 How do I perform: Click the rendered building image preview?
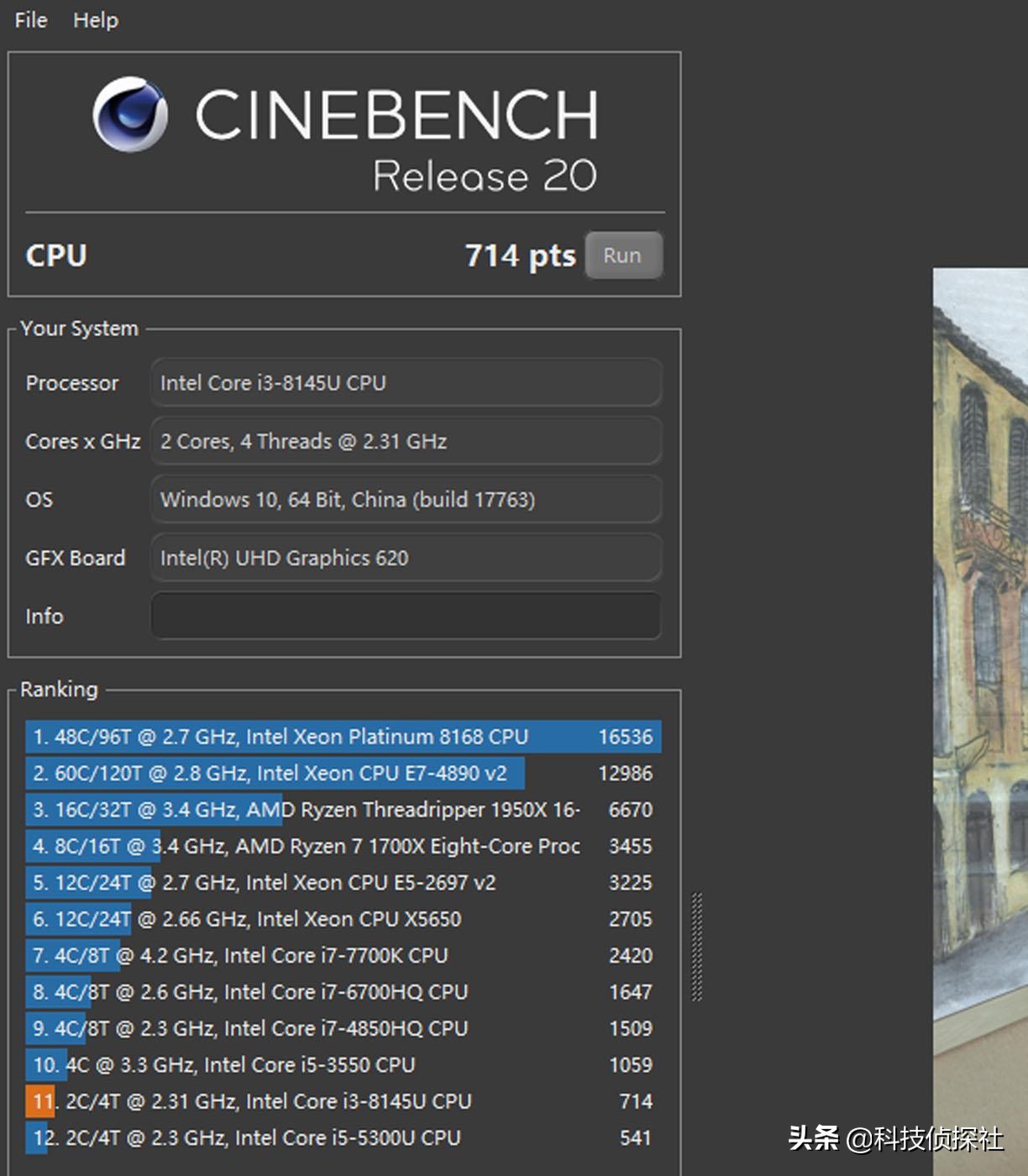(980, 672)
